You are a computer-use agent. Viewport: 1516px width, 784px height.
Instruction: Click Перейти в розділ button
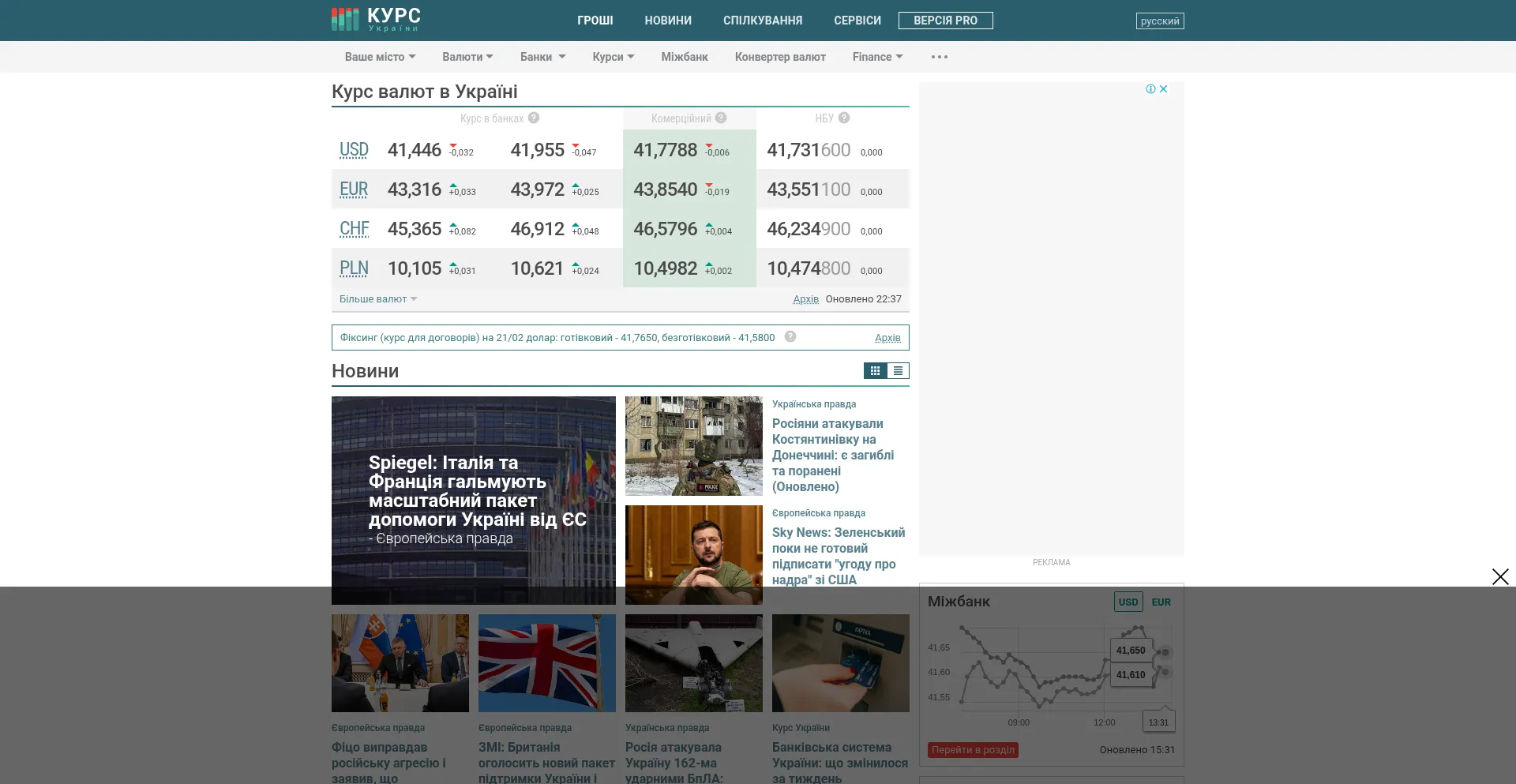[973, 749]
